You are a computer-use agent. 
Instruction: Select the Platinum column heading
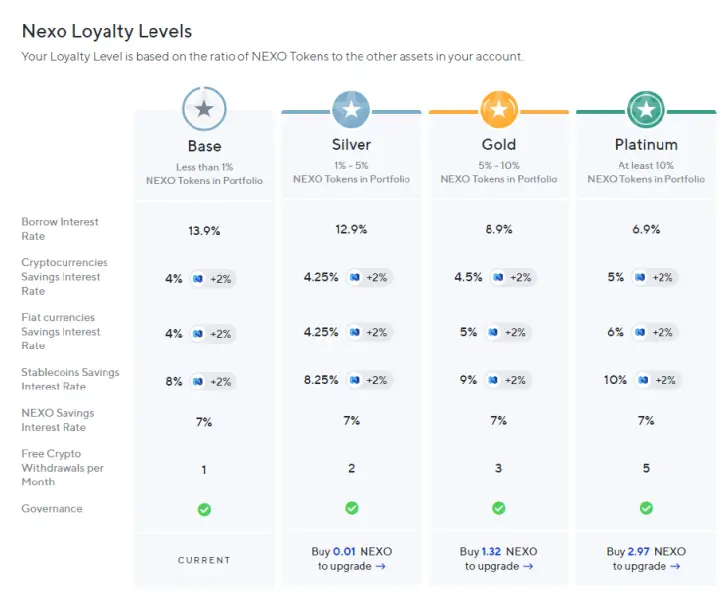click(646, 144)
